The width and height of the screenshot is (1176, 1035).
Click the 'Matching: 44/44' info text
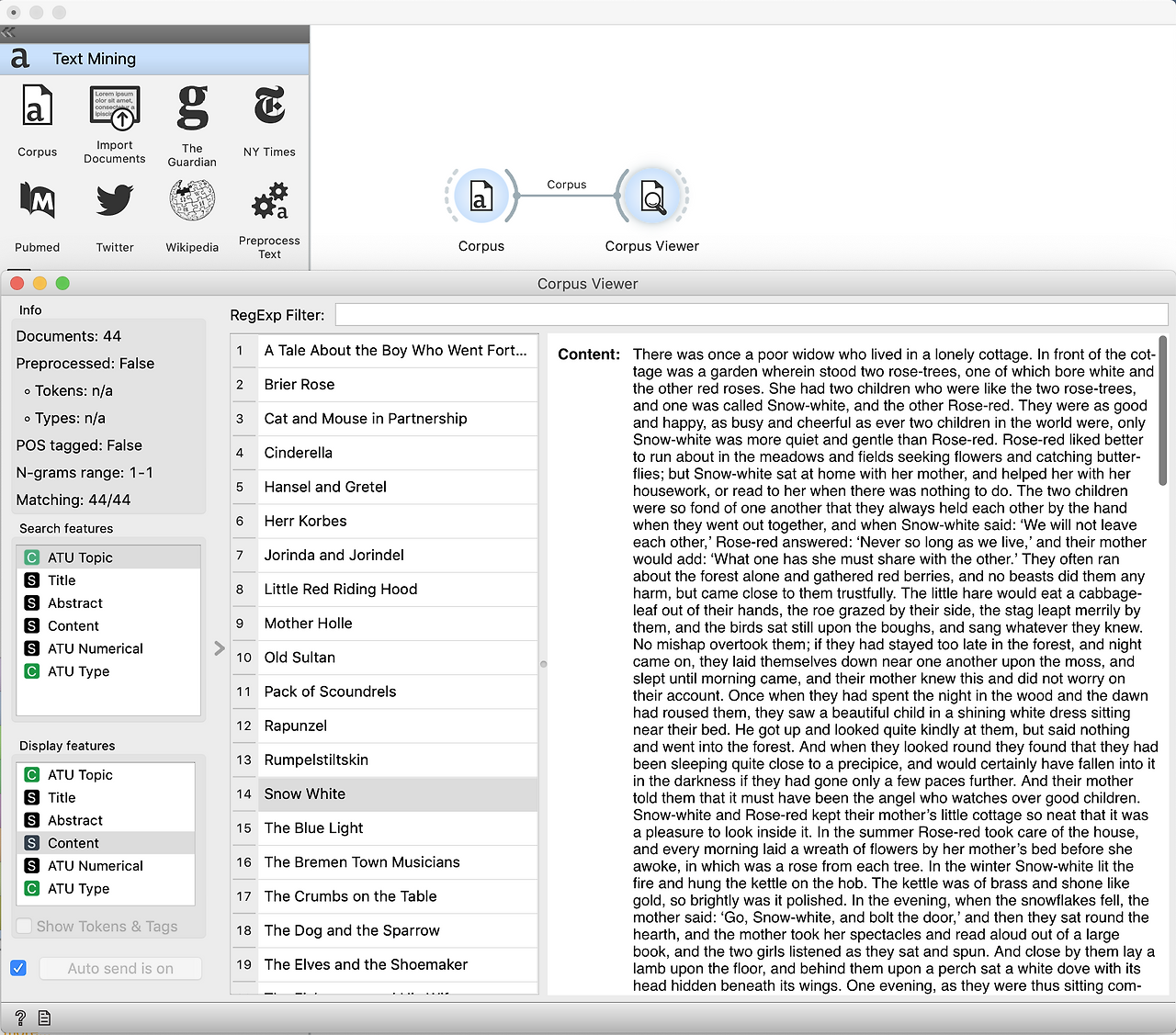73,500
